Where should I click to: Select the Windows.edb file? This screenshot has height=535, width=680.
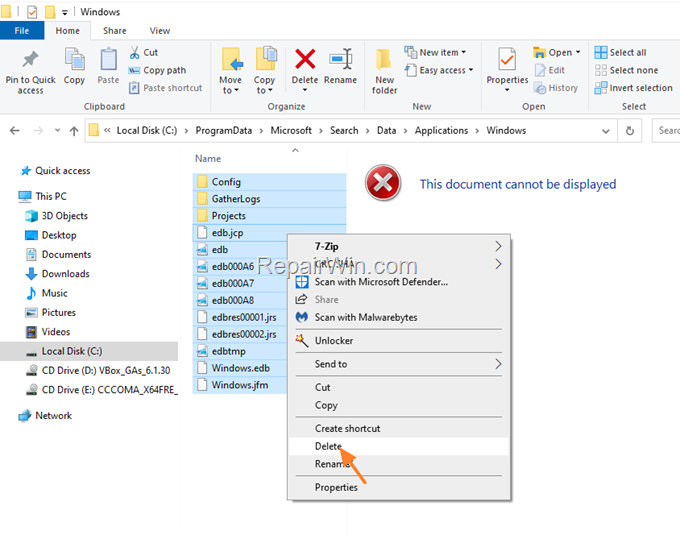point(240,368)
